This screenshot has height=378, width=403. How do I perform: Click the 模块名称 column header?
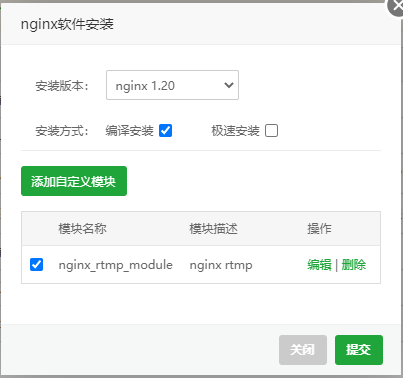(82, 229)
